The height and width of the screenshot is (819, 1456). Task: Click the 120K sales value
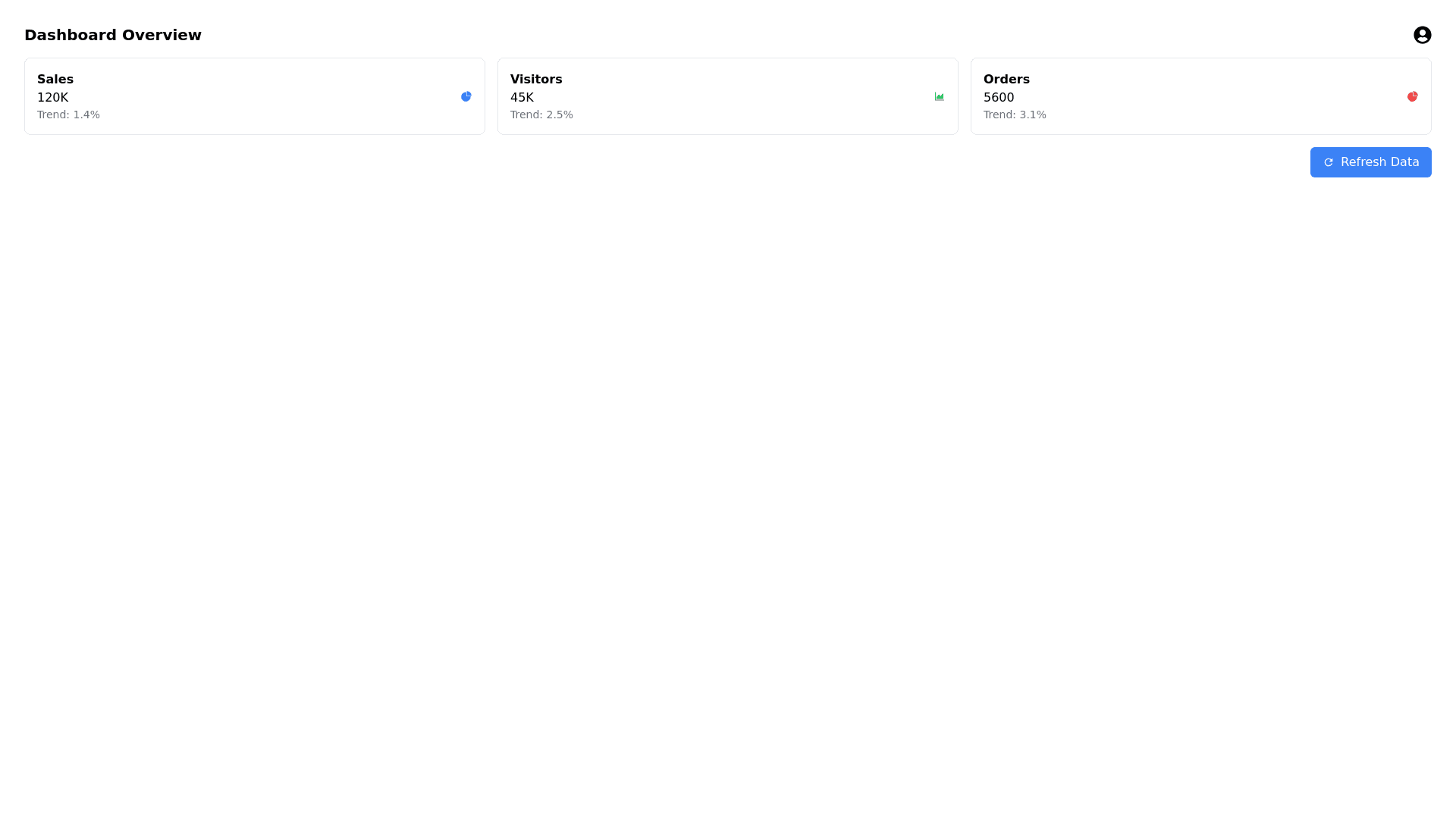coord(52,98)
